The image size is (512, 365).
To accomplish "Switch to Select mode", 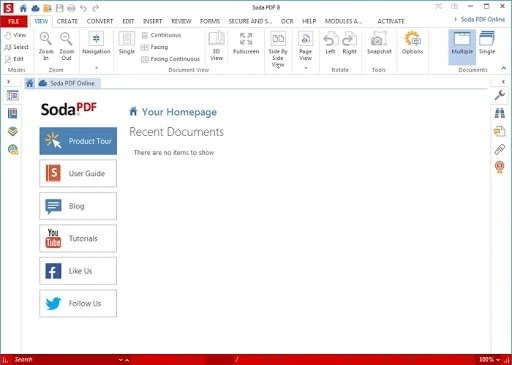I will click(x=16, y=47).
